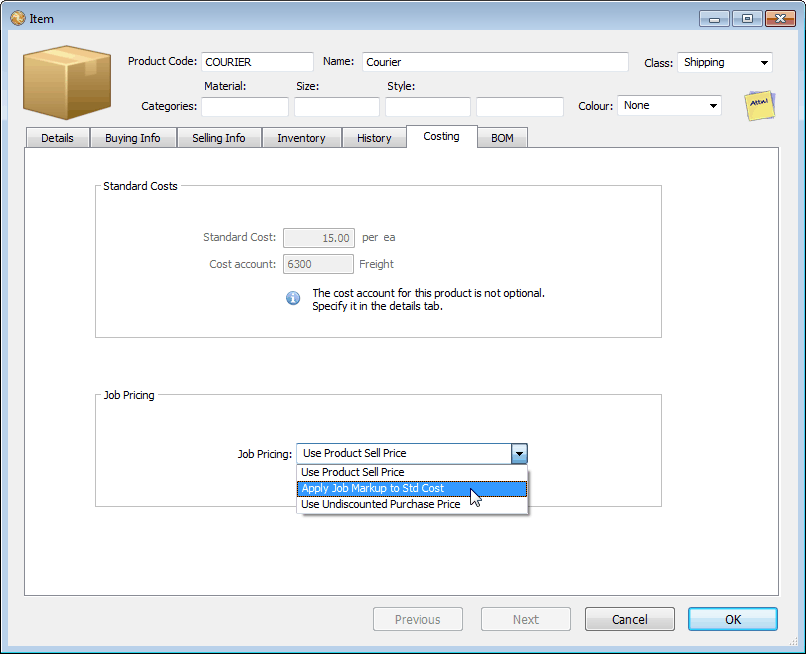
Task: Click the Standard Costs group label
Action: 140,186
